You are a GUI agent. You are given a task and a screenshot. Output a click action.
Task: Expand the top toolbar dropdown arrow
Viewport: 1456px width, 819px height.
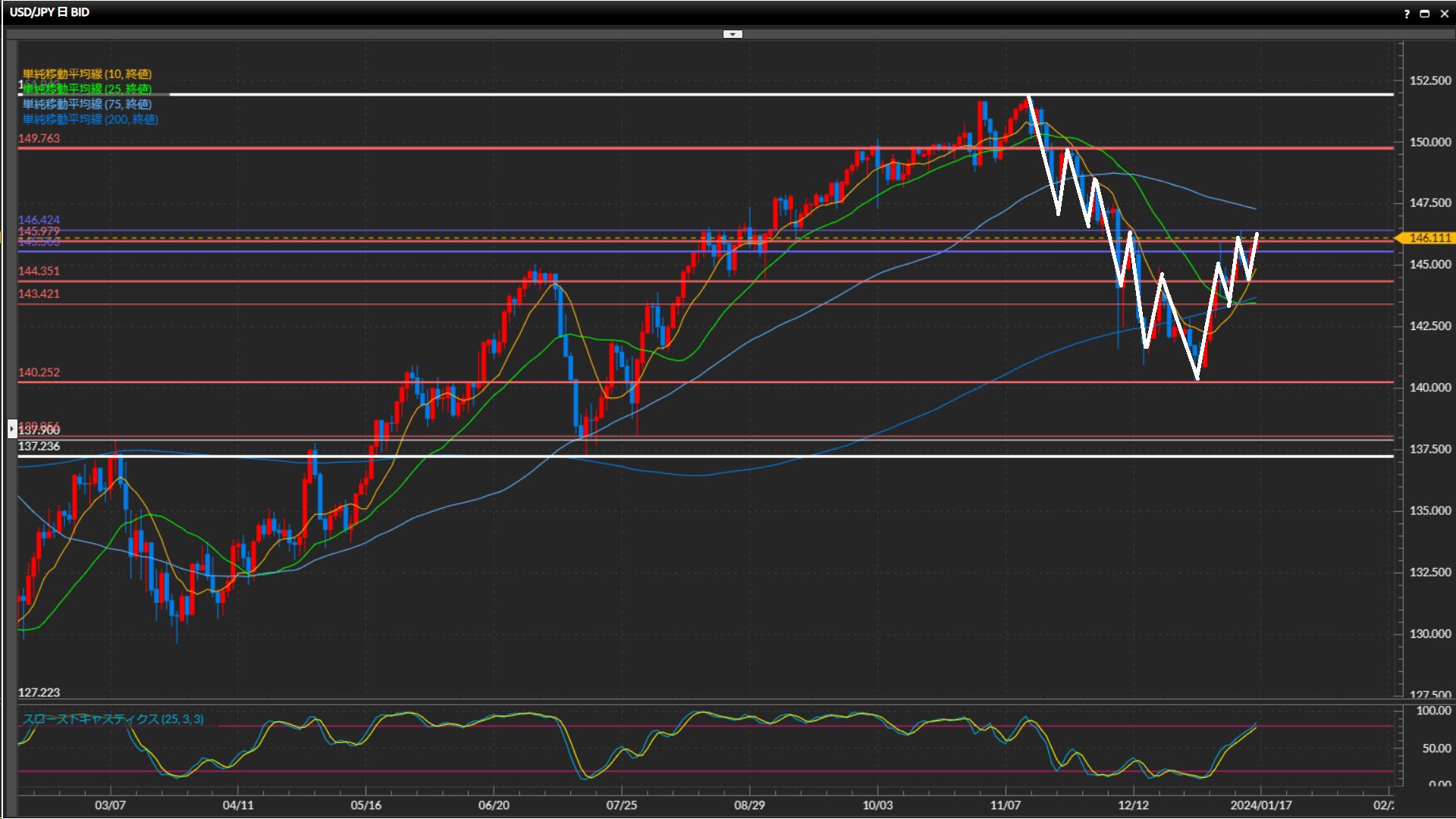(x=732, y=34)
